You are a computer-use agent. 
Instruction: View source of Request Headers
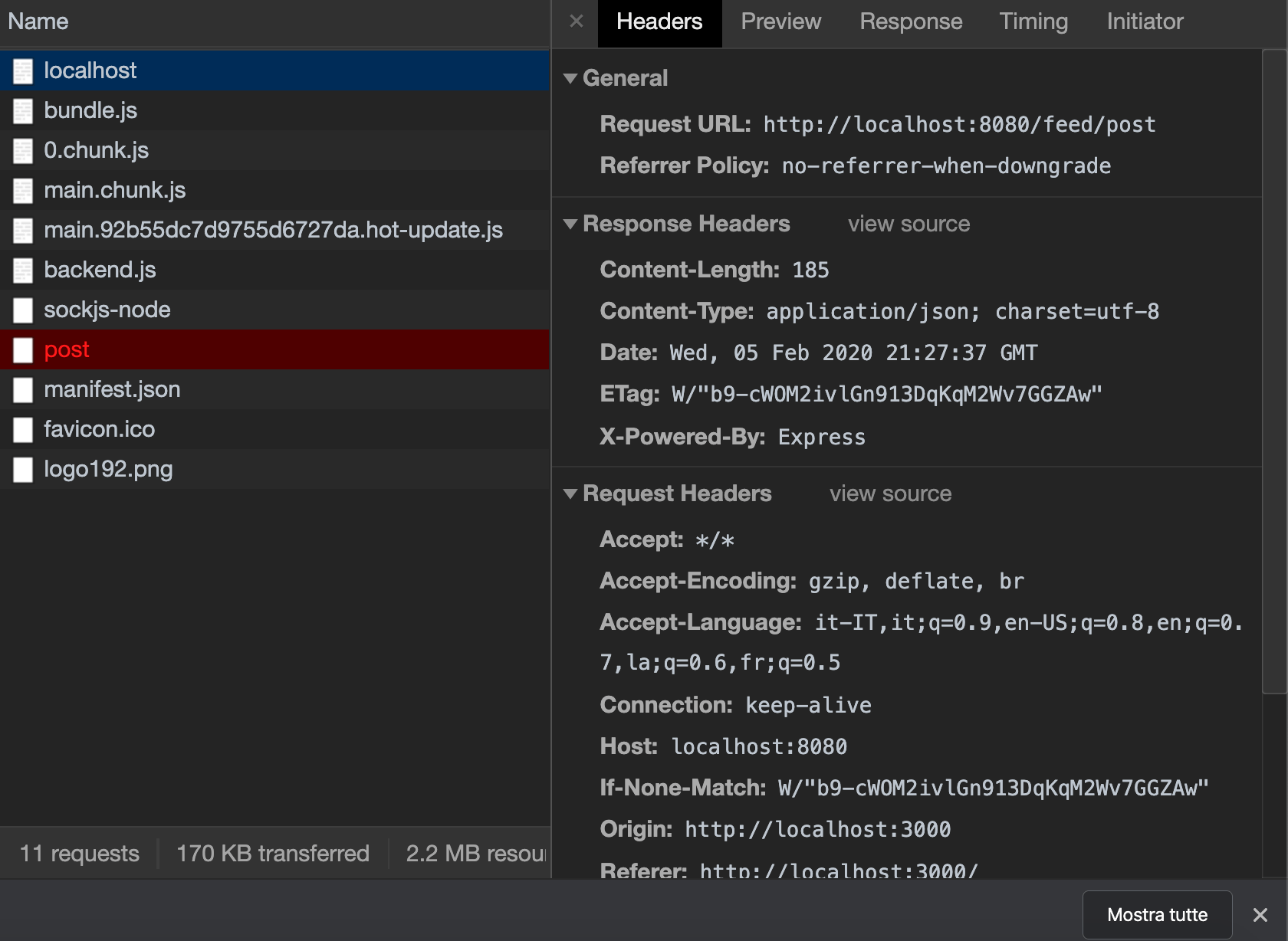pyautogui.click(x=890, y=493)
